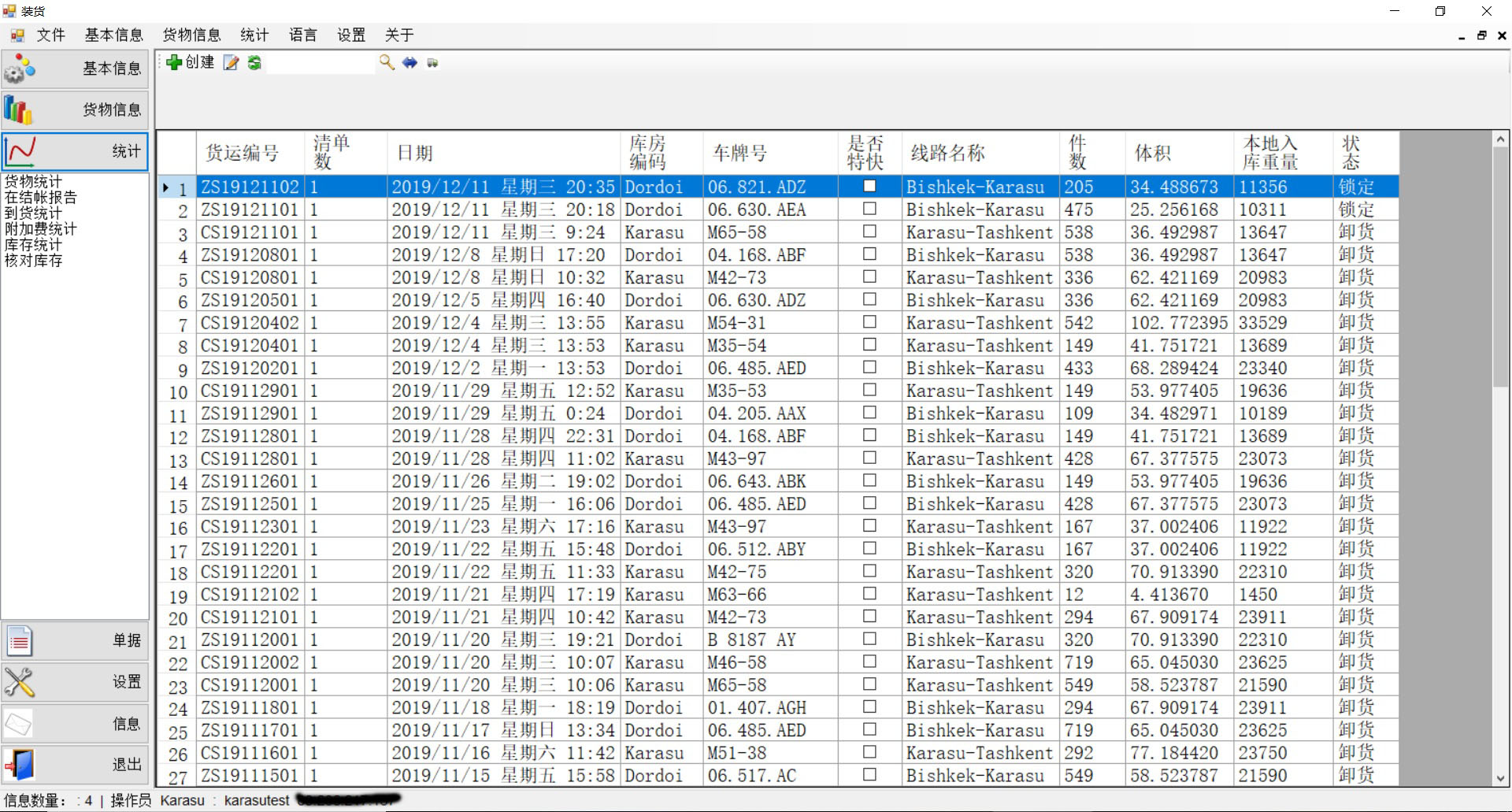Select 在结帐报告 in the statistics list

pos(41,198)
